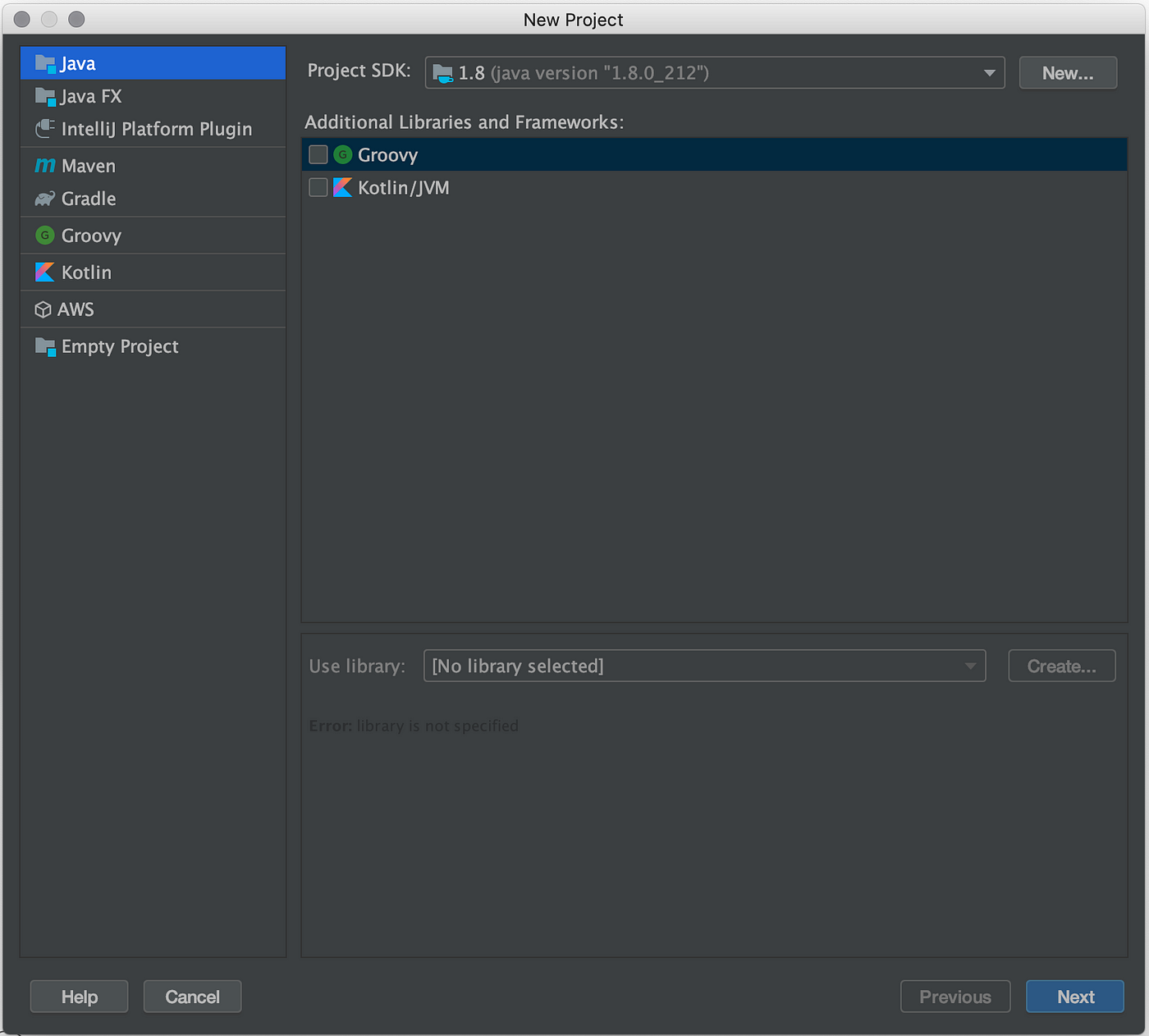Click the Kotlin/JVM row label
The width and height of the screenshot is (1149, 1036).
[x=404, y=188]
